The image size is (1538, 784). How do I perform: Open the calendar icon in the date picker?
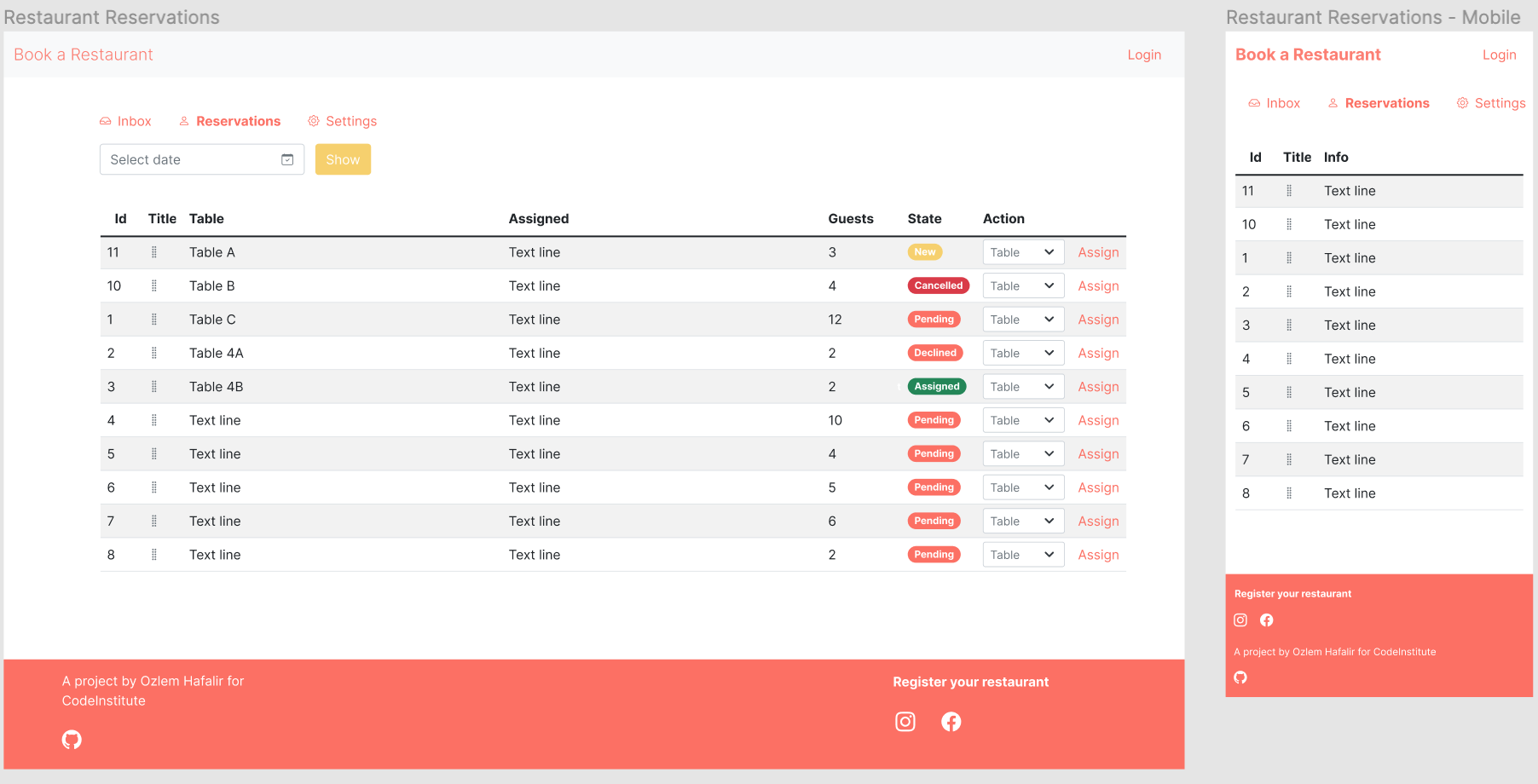[286, 159]
